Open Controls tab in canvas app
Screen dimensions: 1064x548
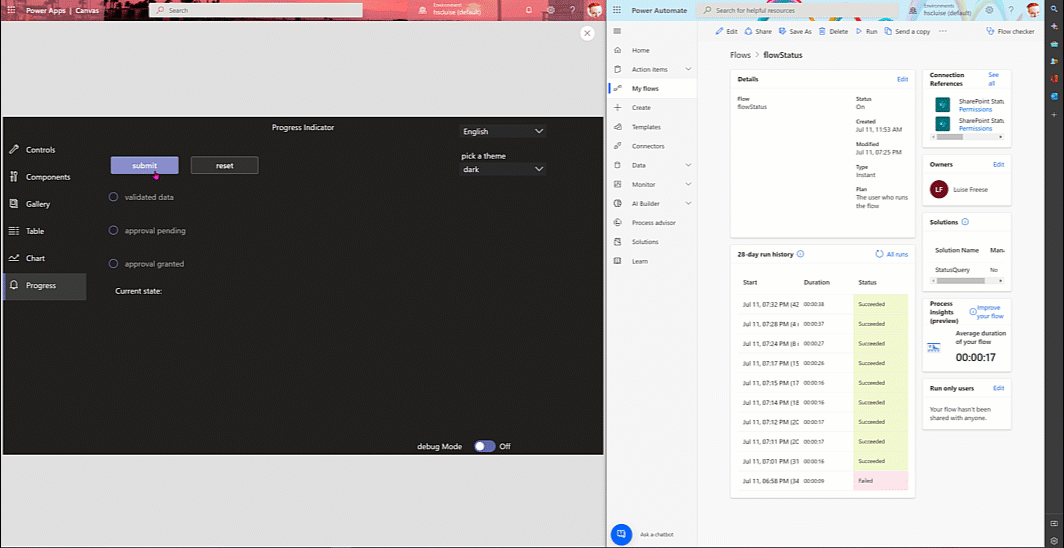45,150
